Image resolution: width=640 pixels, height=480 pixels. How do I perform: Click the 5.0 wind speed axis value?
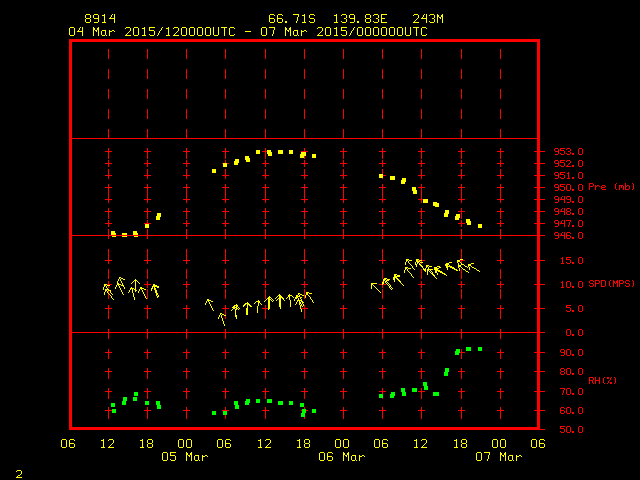point(574,309)
